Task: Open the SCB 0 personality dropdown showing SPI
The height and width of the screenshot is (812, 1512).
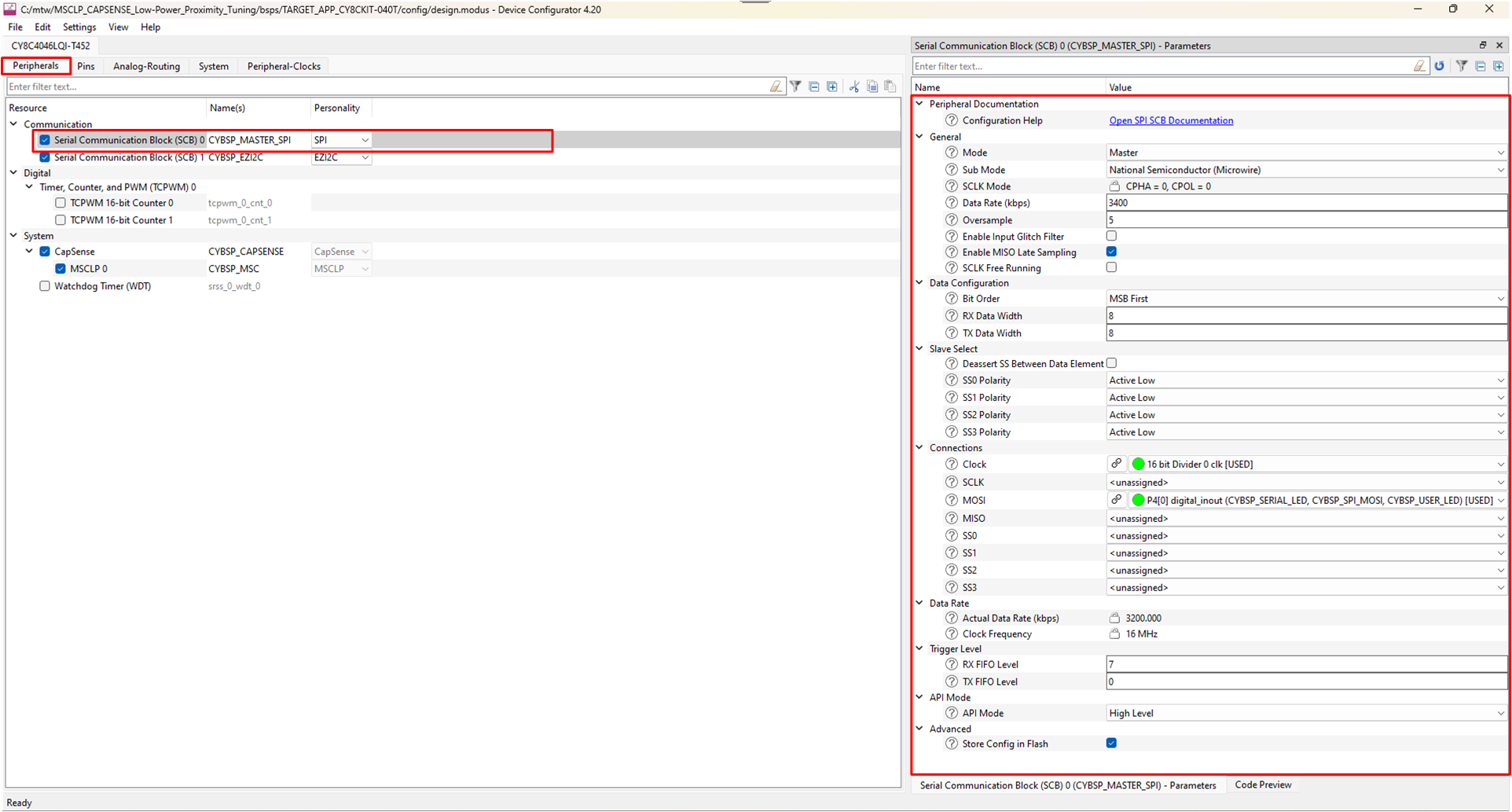Action: [341, 140]
